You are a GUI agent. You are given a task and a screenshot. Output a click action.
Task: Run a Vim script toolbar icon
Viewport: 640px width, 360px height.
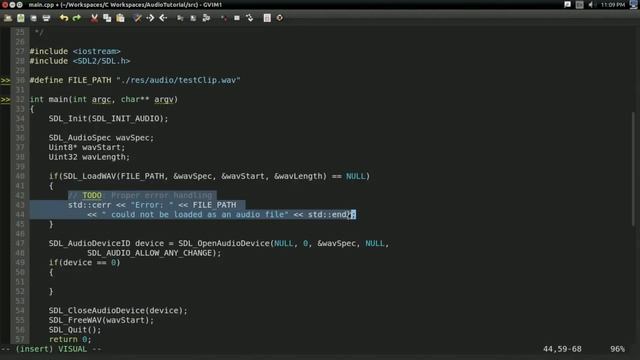coord(206,18)
